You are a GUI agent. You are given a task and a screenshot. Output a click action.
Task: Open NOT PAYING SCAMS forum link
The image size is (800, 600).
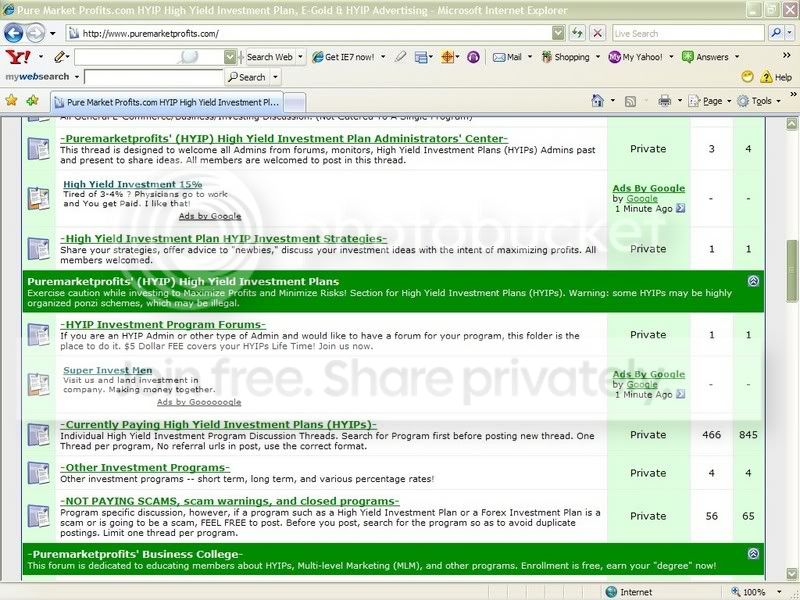tap(230, 501)
